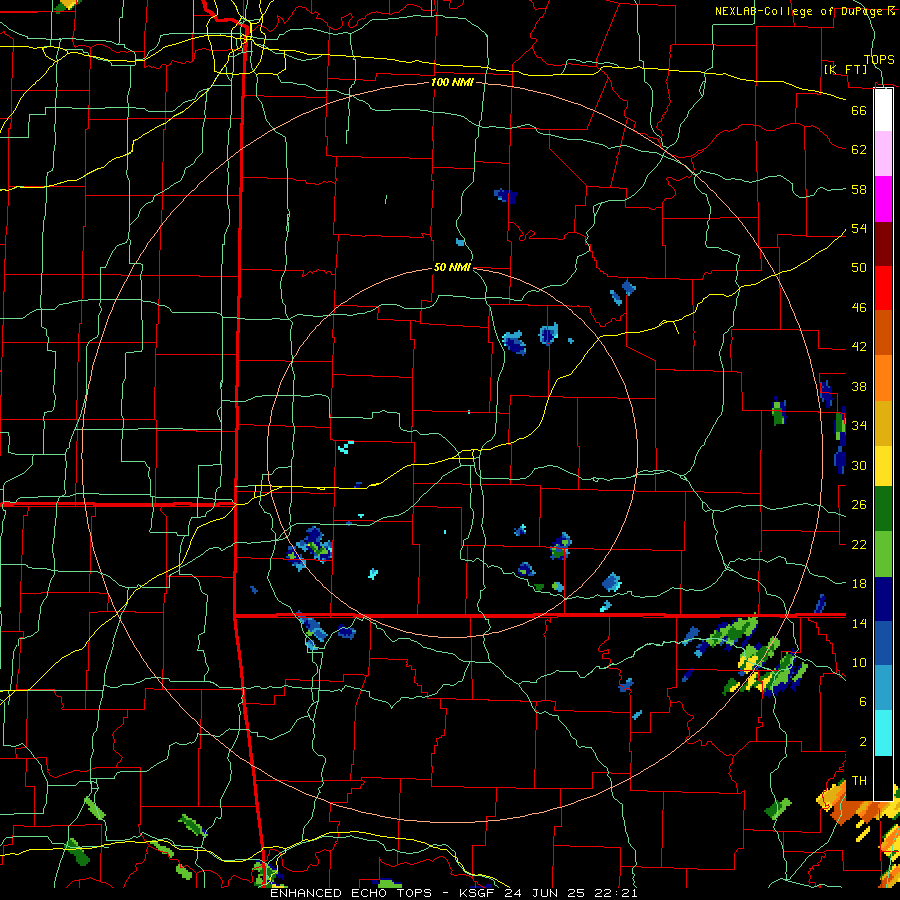Click the 50 legend value
The width and height of the screenshot is (900, 900).
coord(859,268)
